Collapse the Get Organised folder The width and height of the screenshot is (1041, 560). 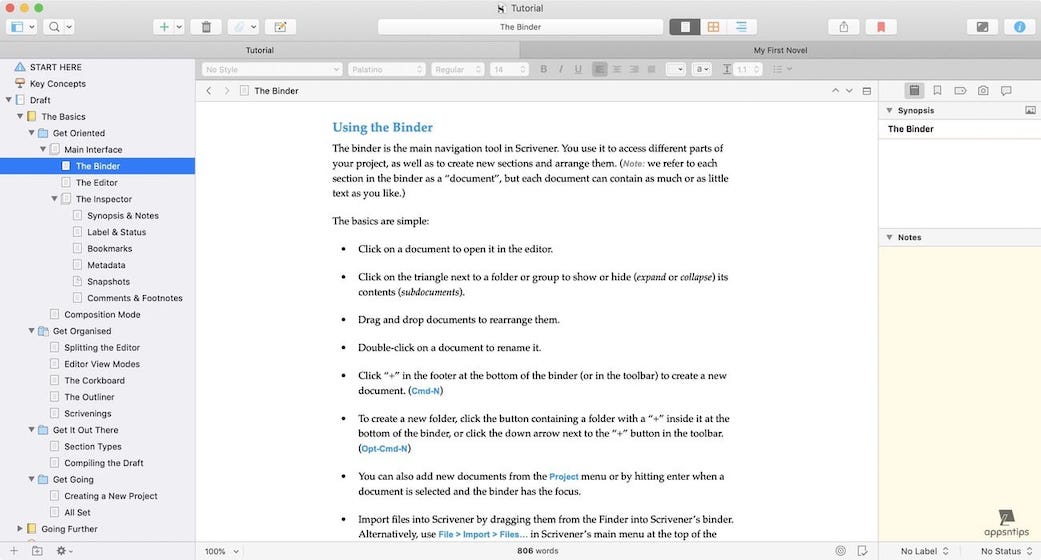(32, 331)
